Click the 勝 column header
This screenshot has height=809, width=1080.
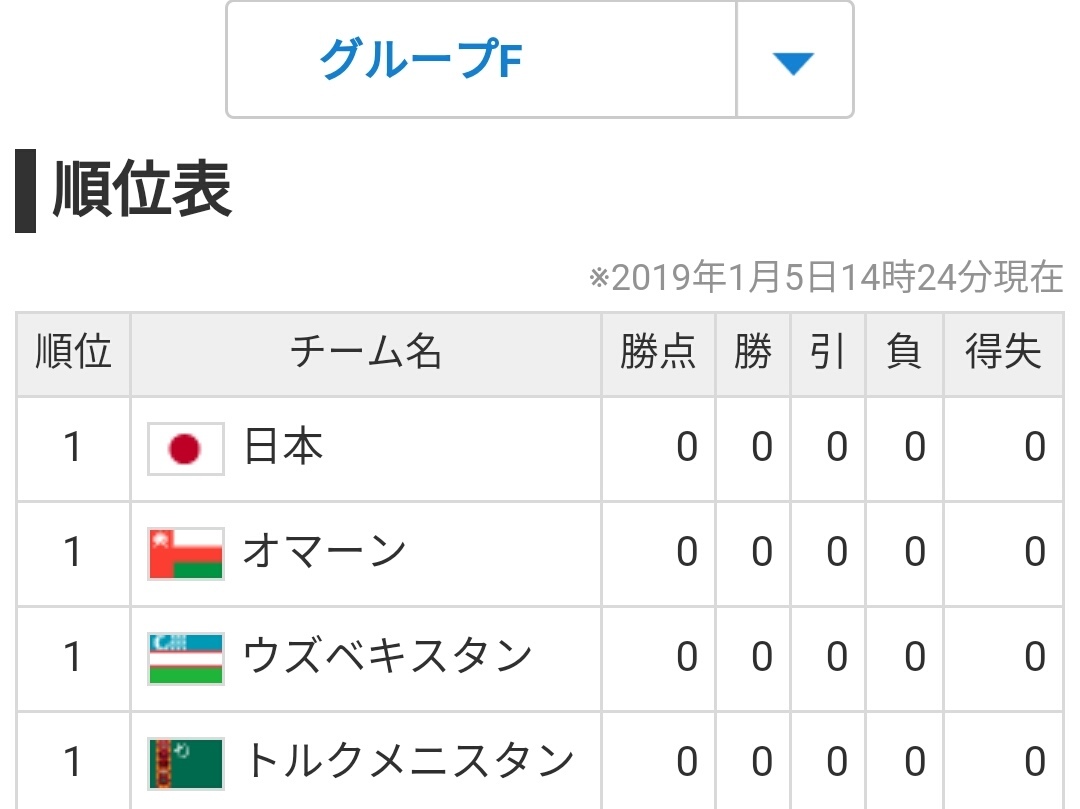753,353
